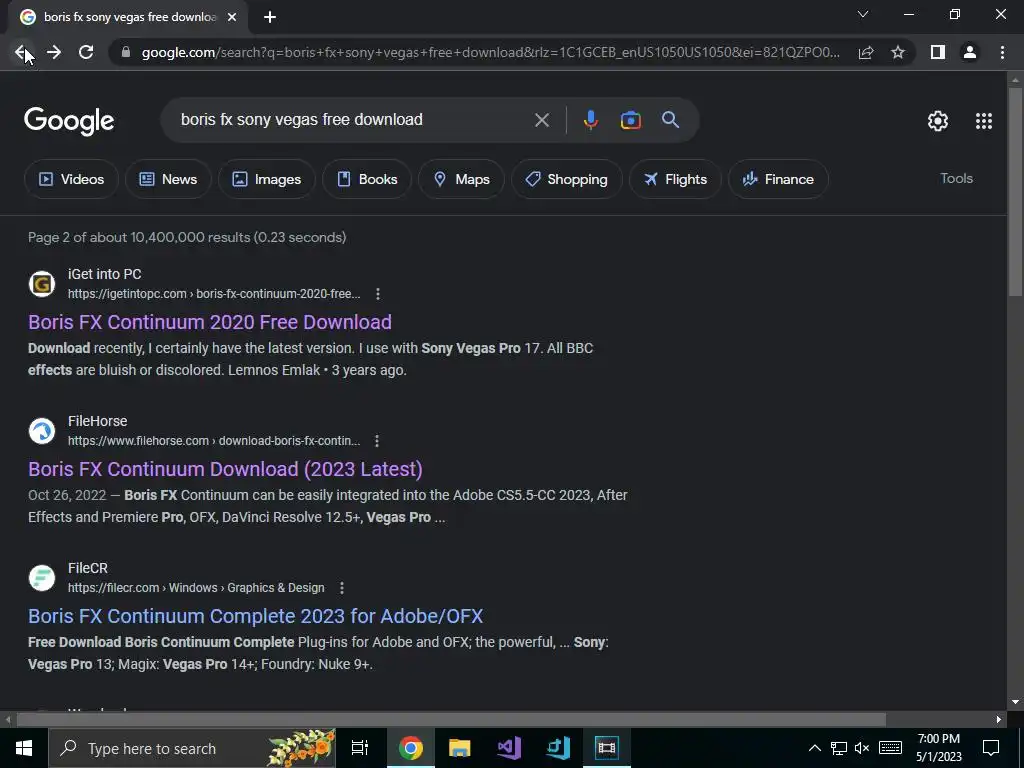Click the horizontal page scrollbar

point(451,720)
